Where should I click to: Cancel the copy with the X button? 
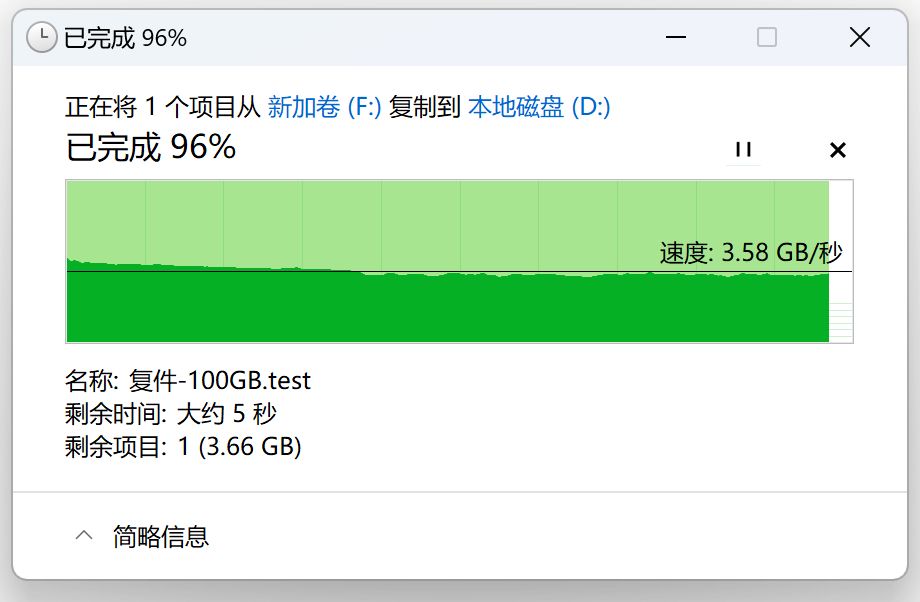click(x=838, y=150)
